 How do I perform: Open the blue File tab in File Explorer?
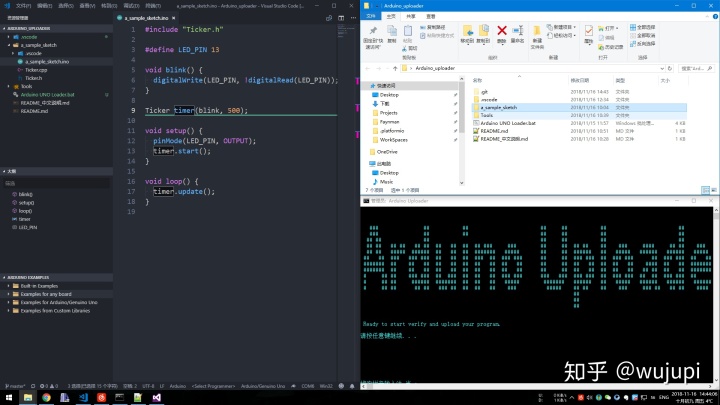pos(371,17)
